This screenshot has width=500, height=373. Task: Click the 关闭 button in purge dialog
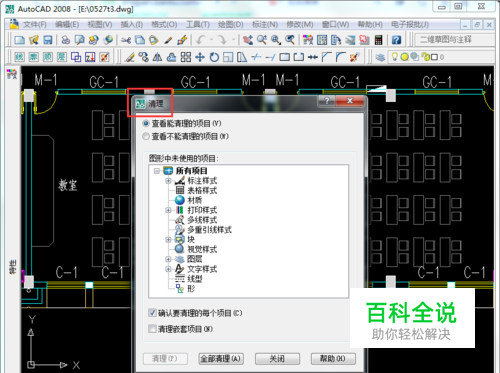point(277,359)
